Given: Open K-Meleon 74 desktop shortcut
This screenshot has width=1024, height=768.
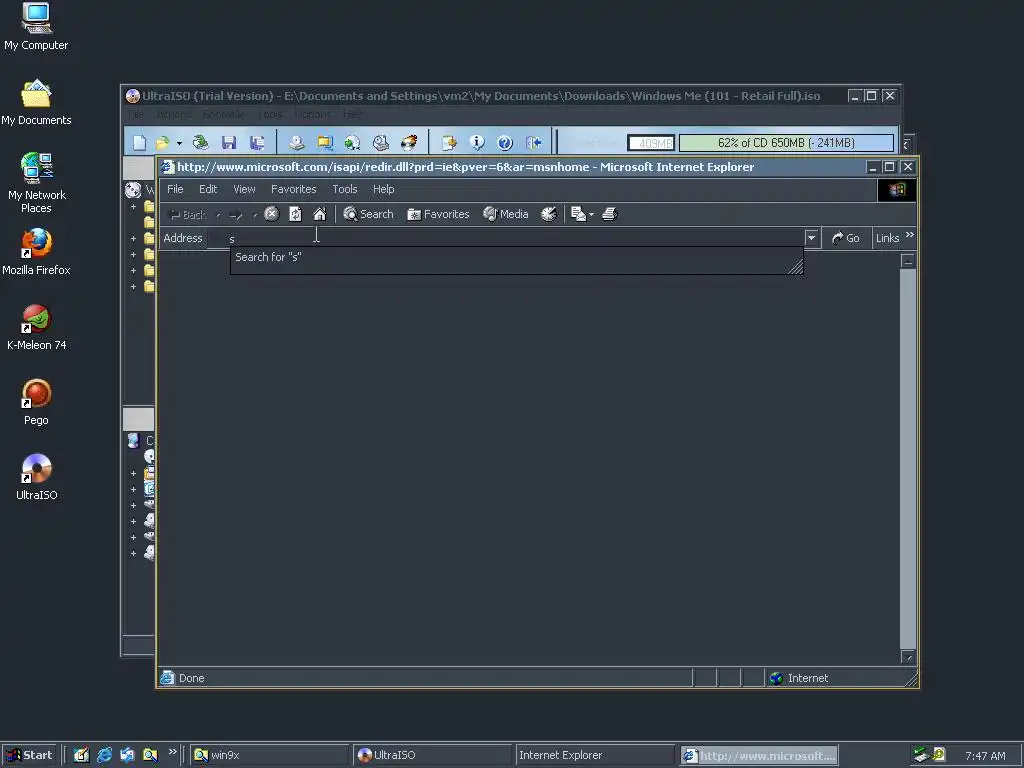Looking at the screenshot, I should click(36, 327).
